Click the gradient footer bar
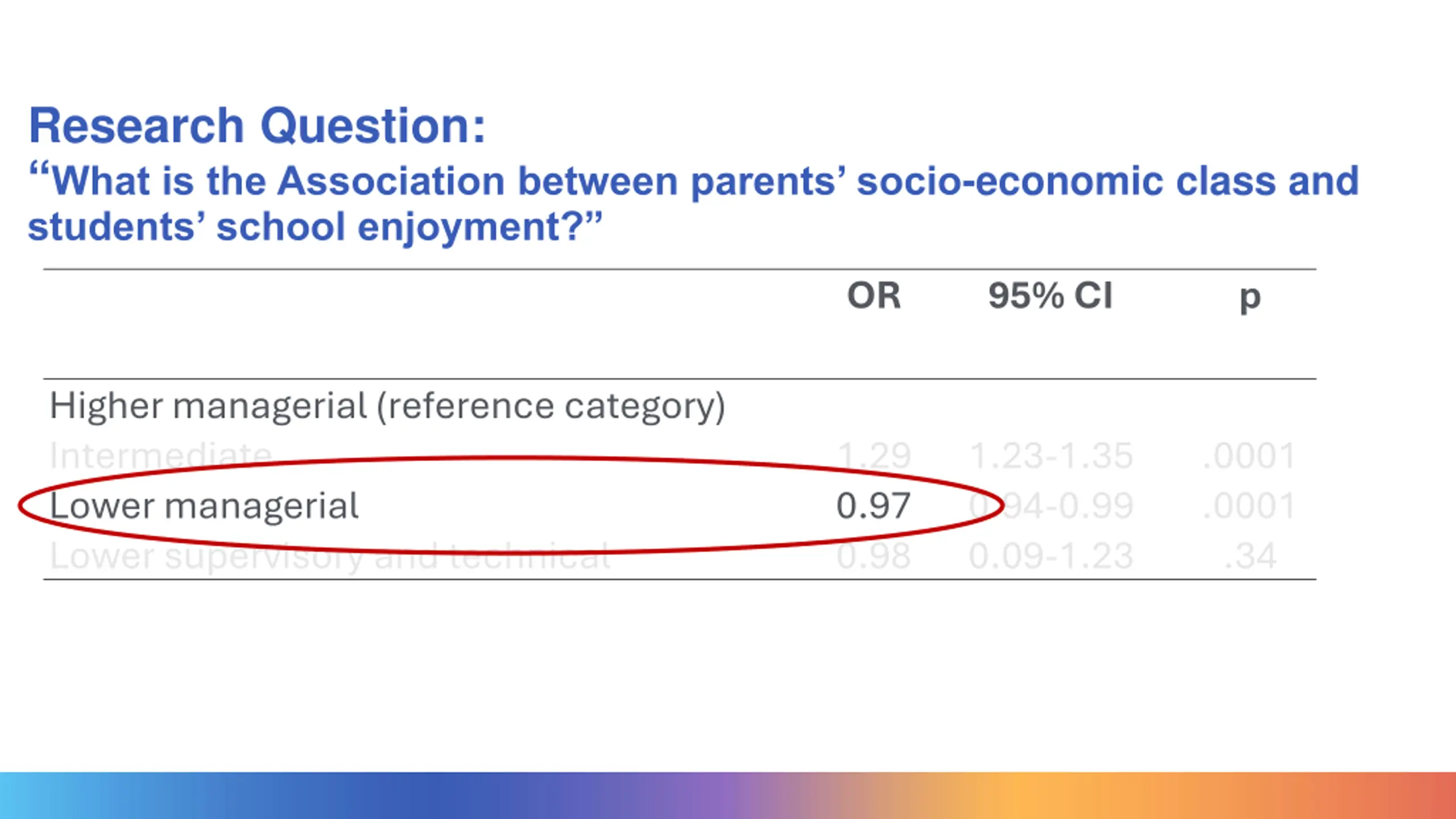 728,795
